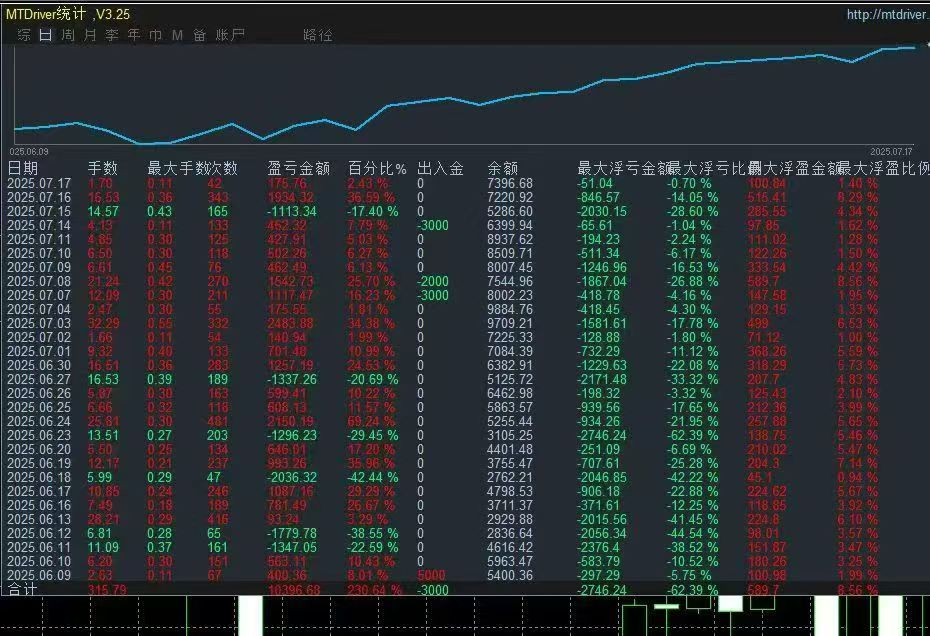Screen dimensions: 930x636
Task: Click percentage value -42.44 %
Action: (x=373, y=478)
